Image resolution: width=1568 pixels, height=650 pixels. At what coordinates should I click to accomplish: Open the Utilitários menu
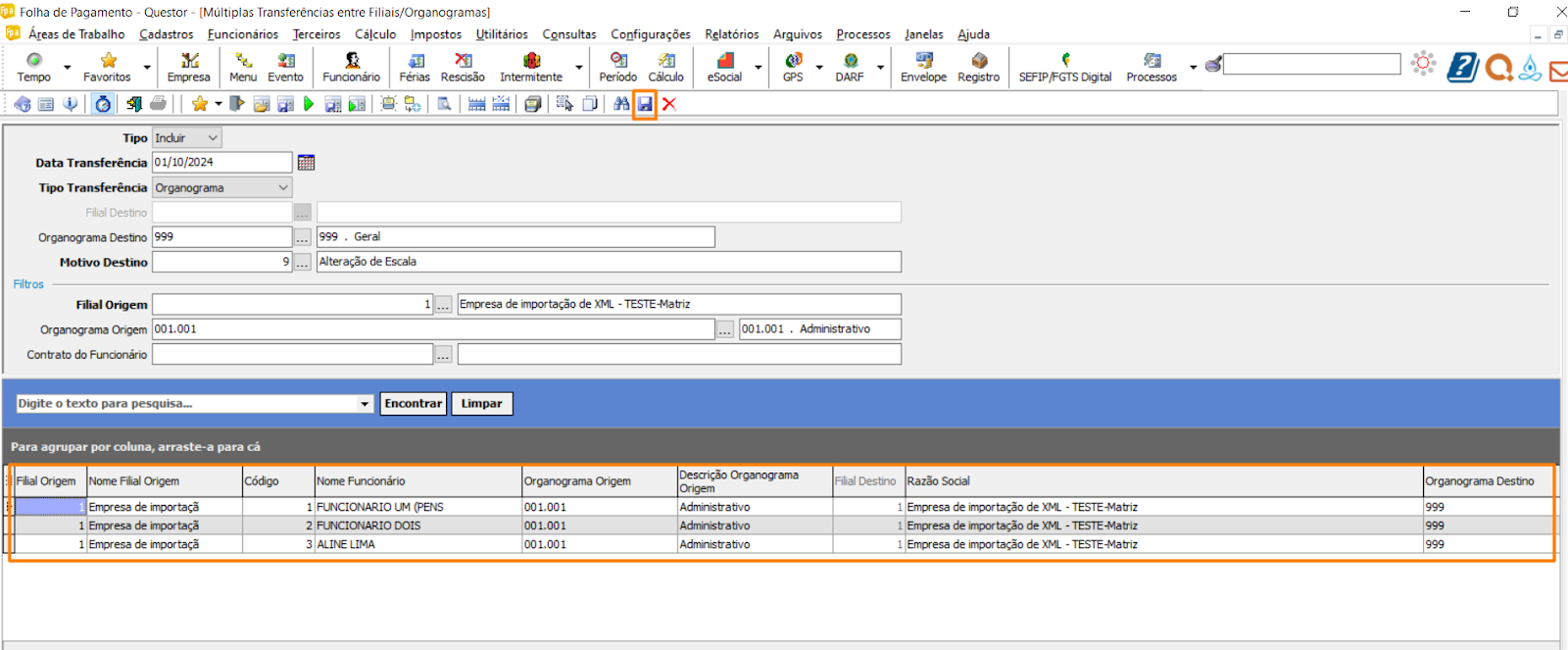pyautogui.click(x=502, y=34)
